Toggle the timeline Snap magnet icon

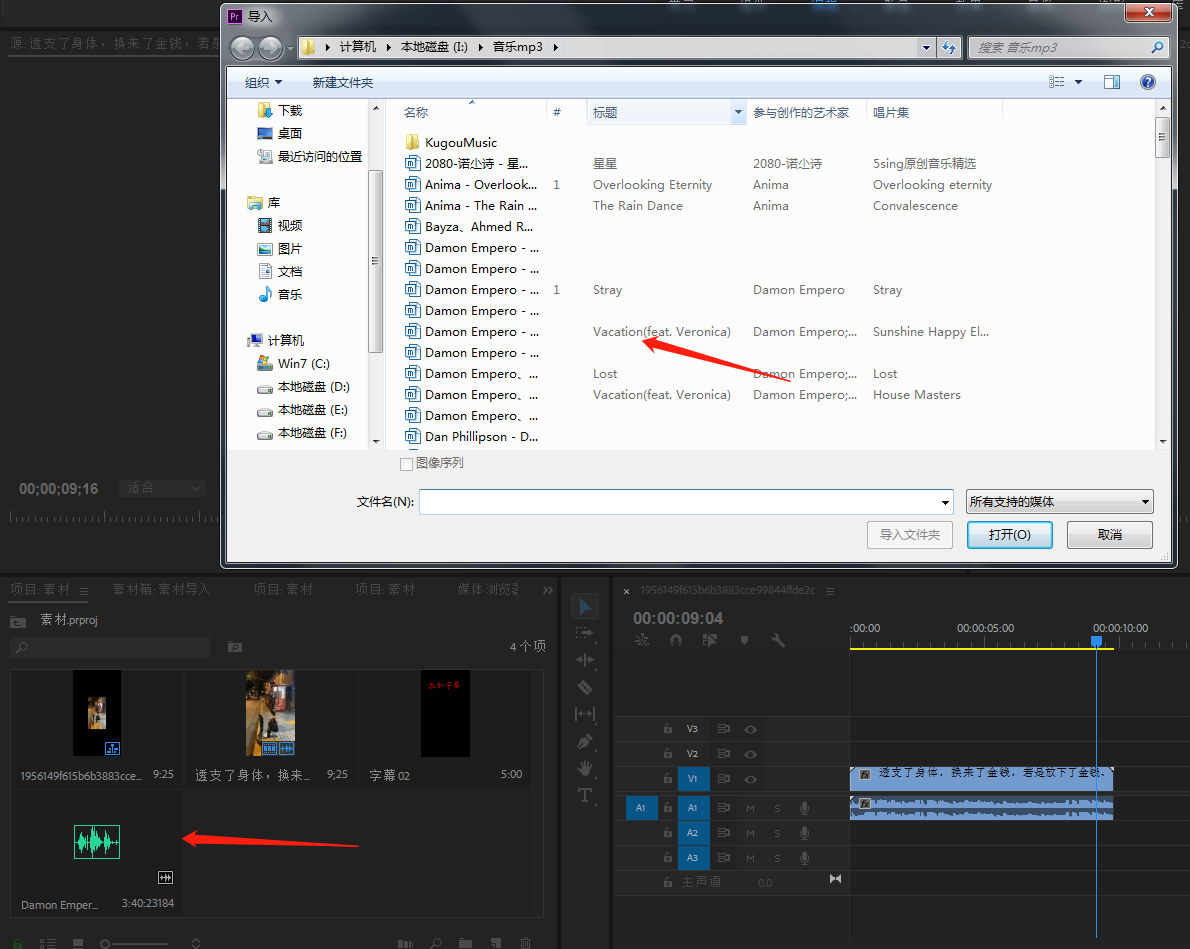pos(676,640)
